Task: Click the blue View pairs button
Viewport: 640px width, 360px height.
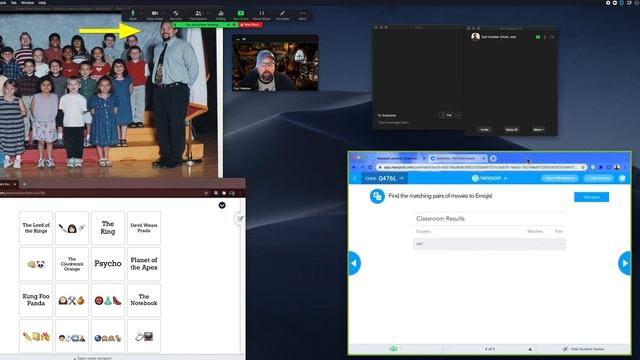Action: pyautogui.click(x=591, y=197)
